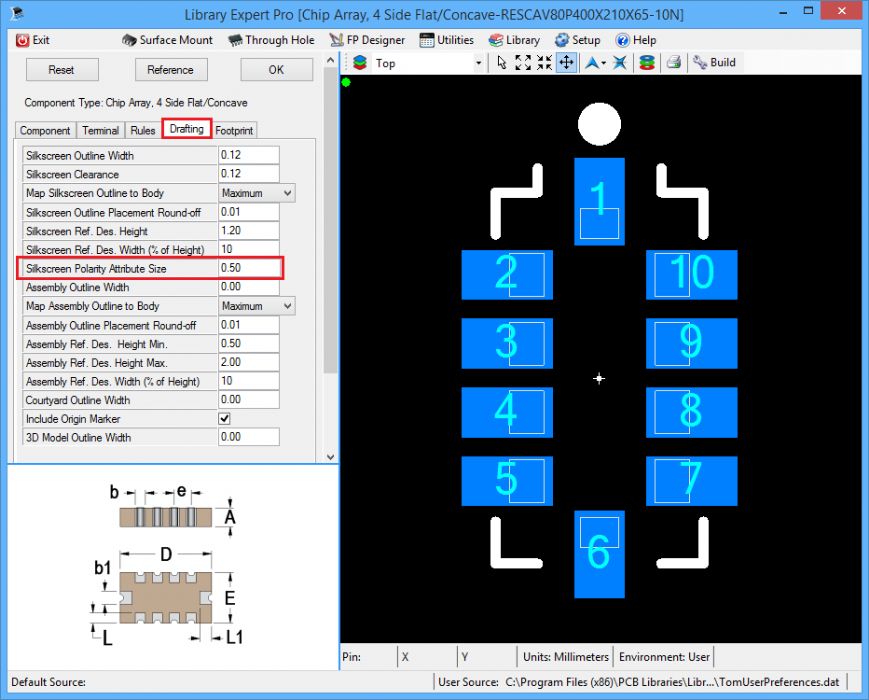Image resolution: width=869 pixels, height=700 pixels.
Task: Click the Silkscreen Outline Width value field
Action: pos(248,155)
